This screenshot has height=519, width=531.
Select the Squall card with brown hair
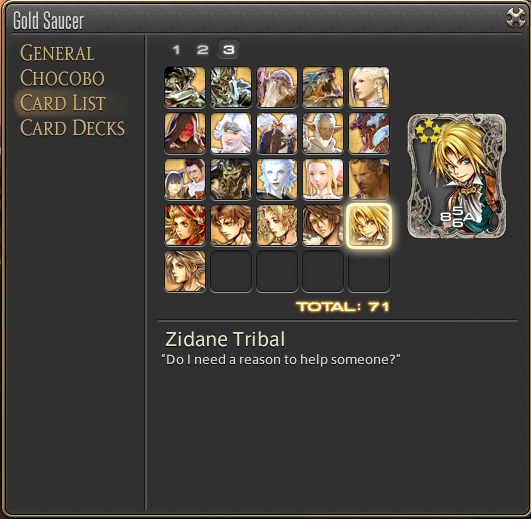(x=323, y=225)
